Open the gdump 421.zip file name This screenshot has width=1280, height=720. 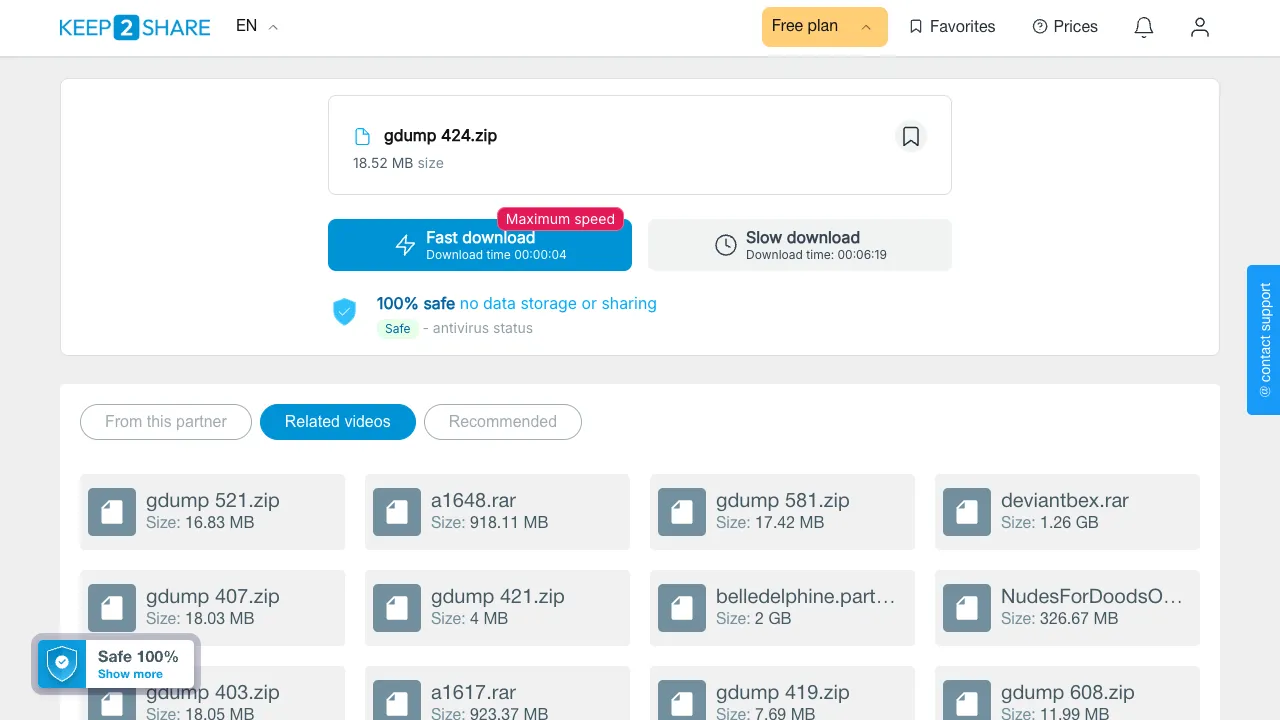tap(498, 596)
